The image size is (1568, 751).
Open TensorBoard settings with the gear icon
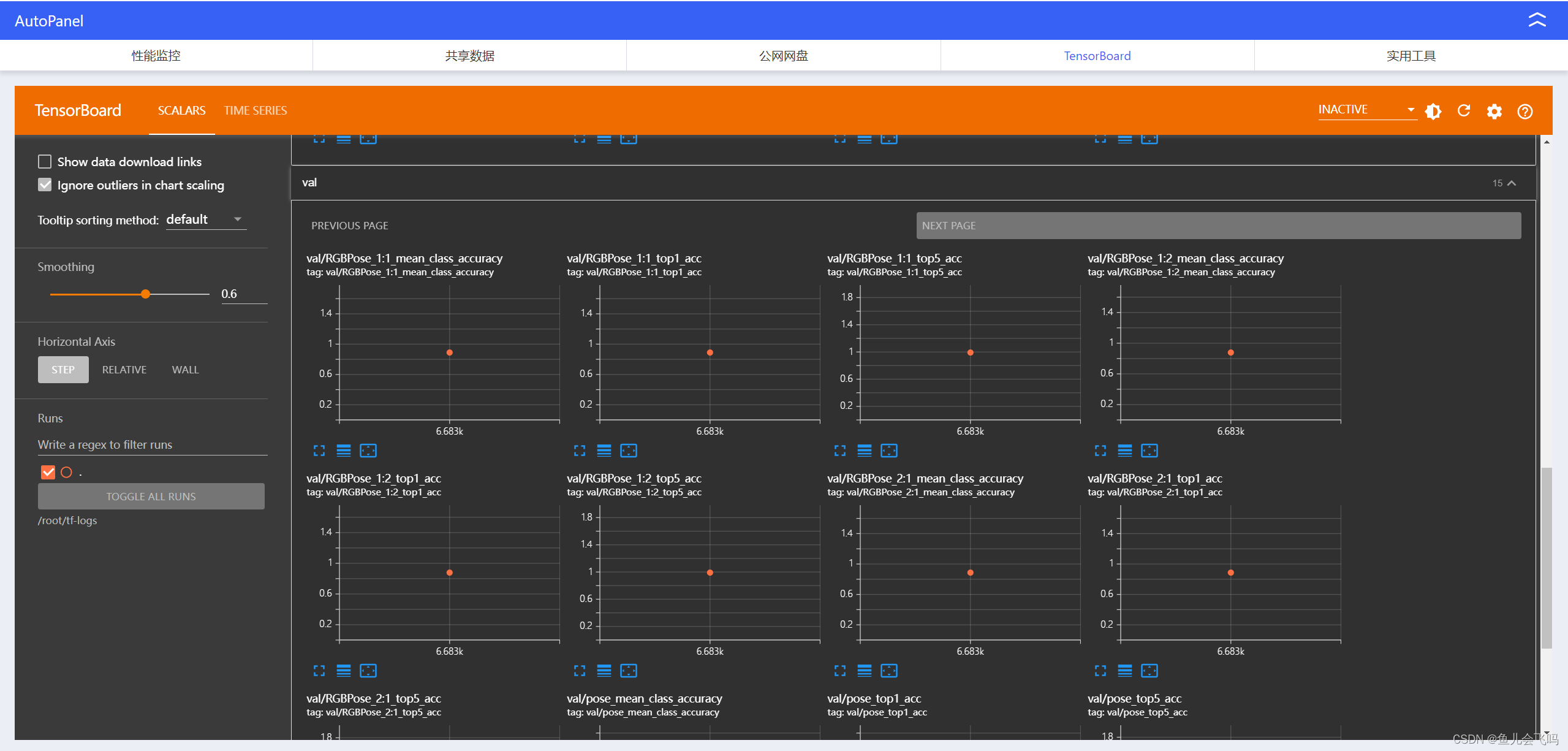[x=1494, y=111]
